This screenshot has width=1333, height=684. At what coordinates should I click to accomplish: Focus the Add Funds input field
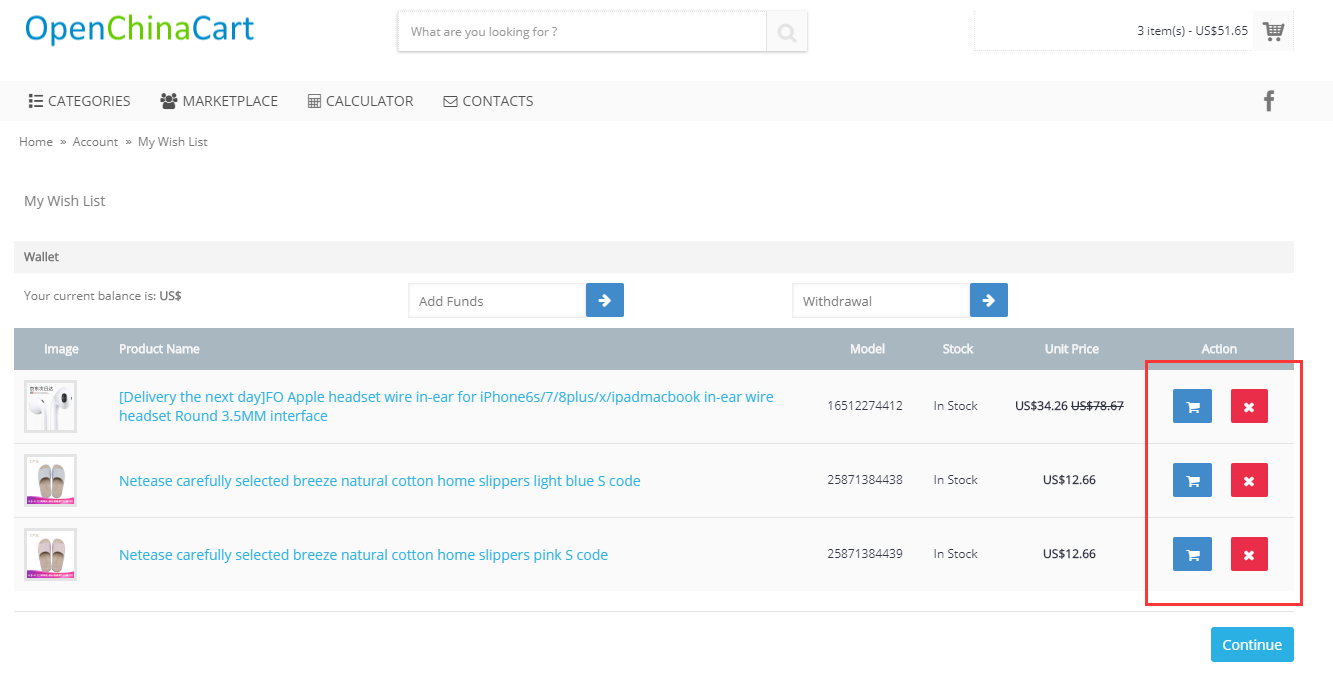(497, 301)
